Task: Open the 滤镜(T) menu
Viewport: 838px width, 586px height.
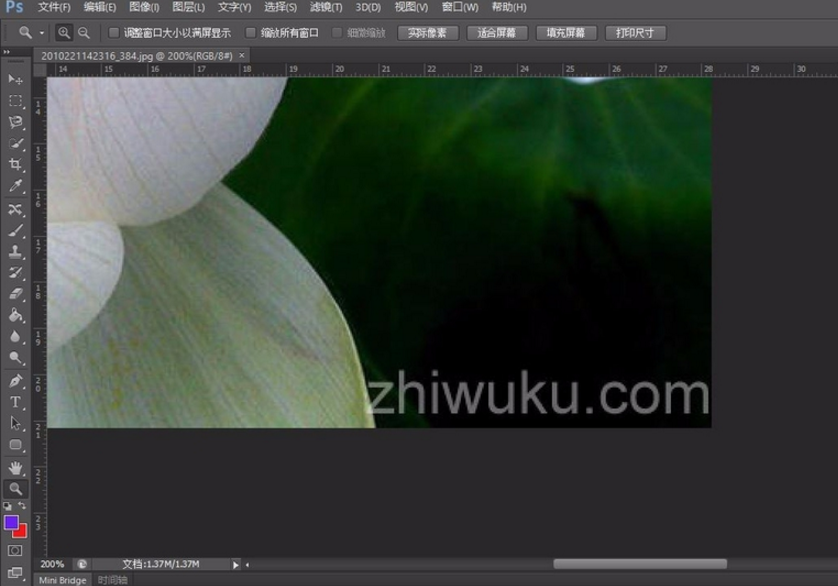Action: tap(326, 7)
